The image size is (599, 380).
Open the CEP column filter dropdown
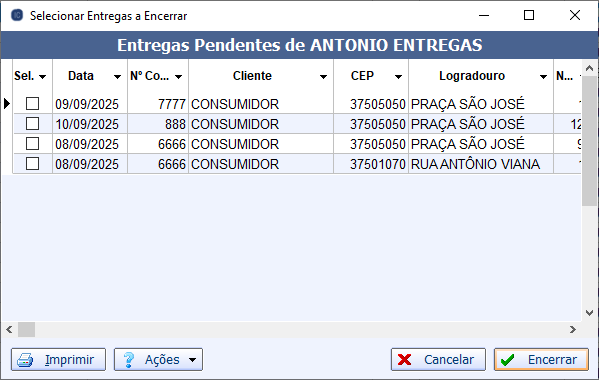tap(398, 77)
